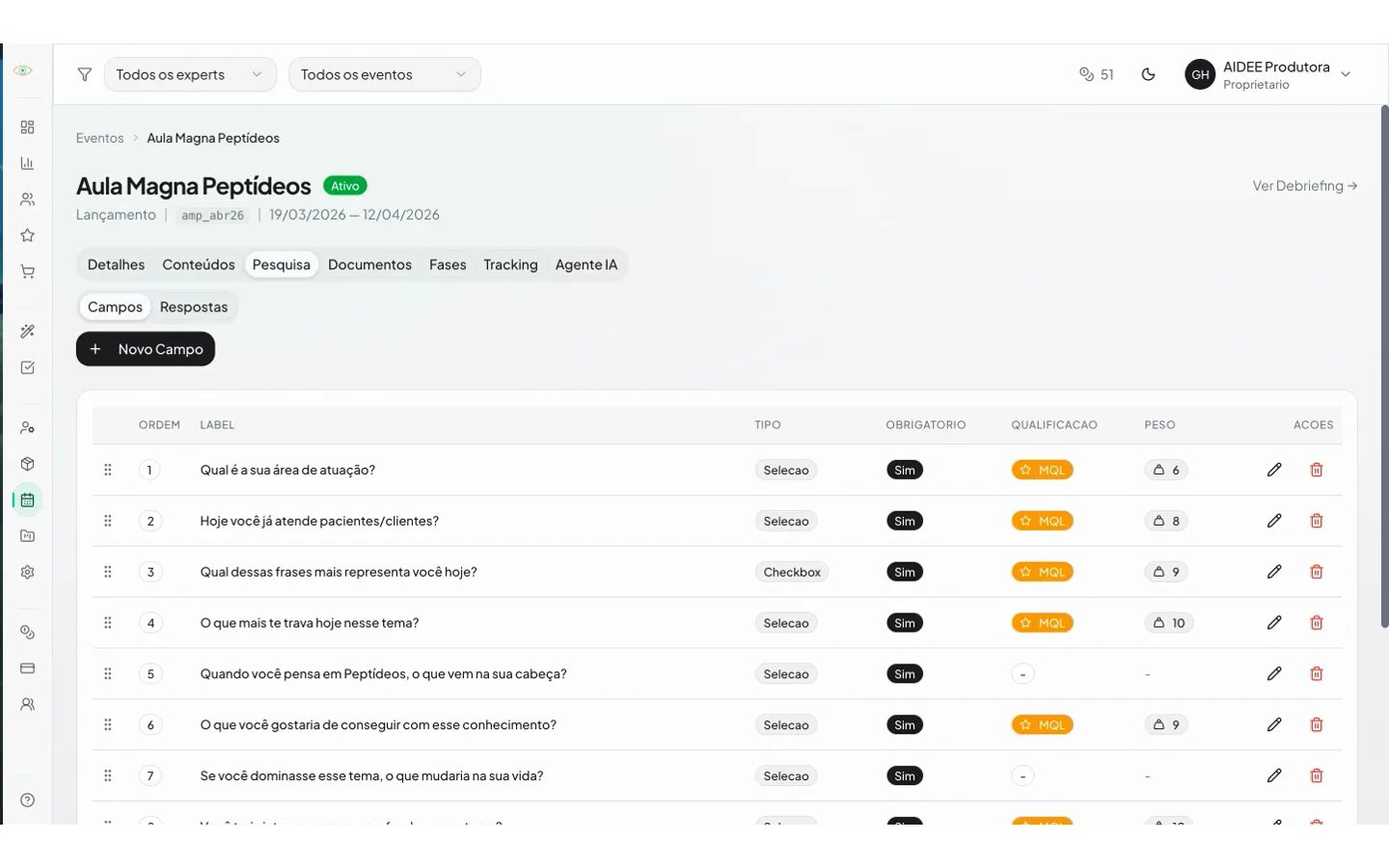Click the help question mark icon
Image resolution: width=1389 pixels, height=868 pixels.
(x=28, y=800)
